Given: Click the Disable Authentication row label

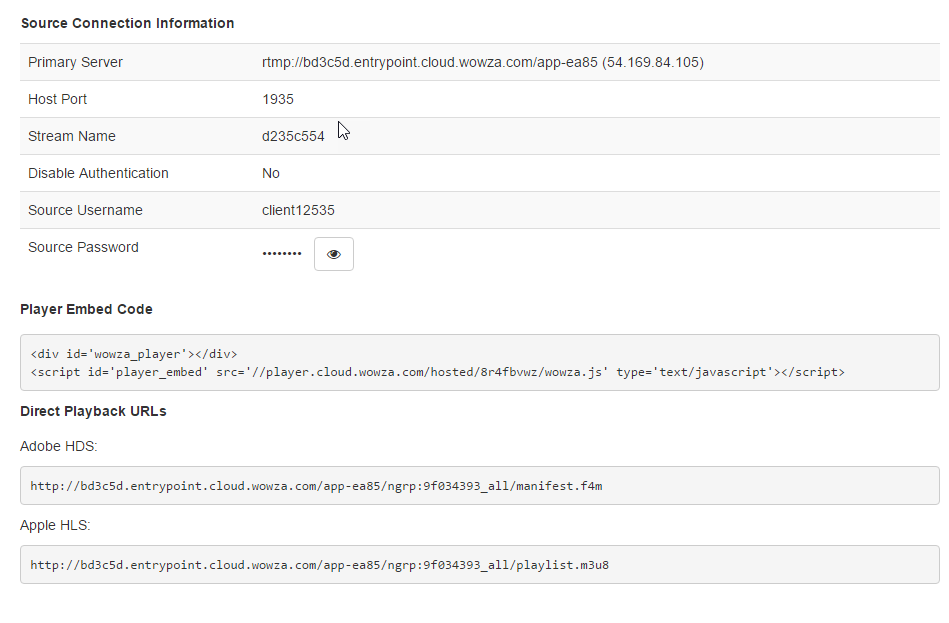Looking at the screenshot, I should 98,173.
